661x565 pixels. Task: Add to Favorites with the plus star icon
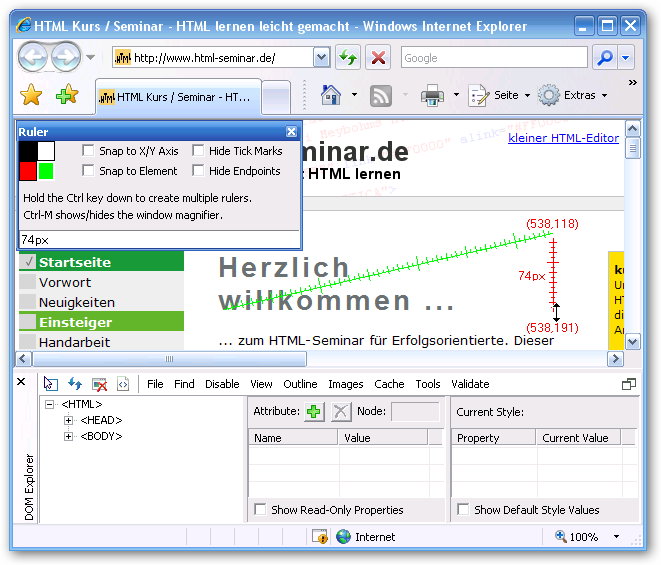click(x=67, y=94)
